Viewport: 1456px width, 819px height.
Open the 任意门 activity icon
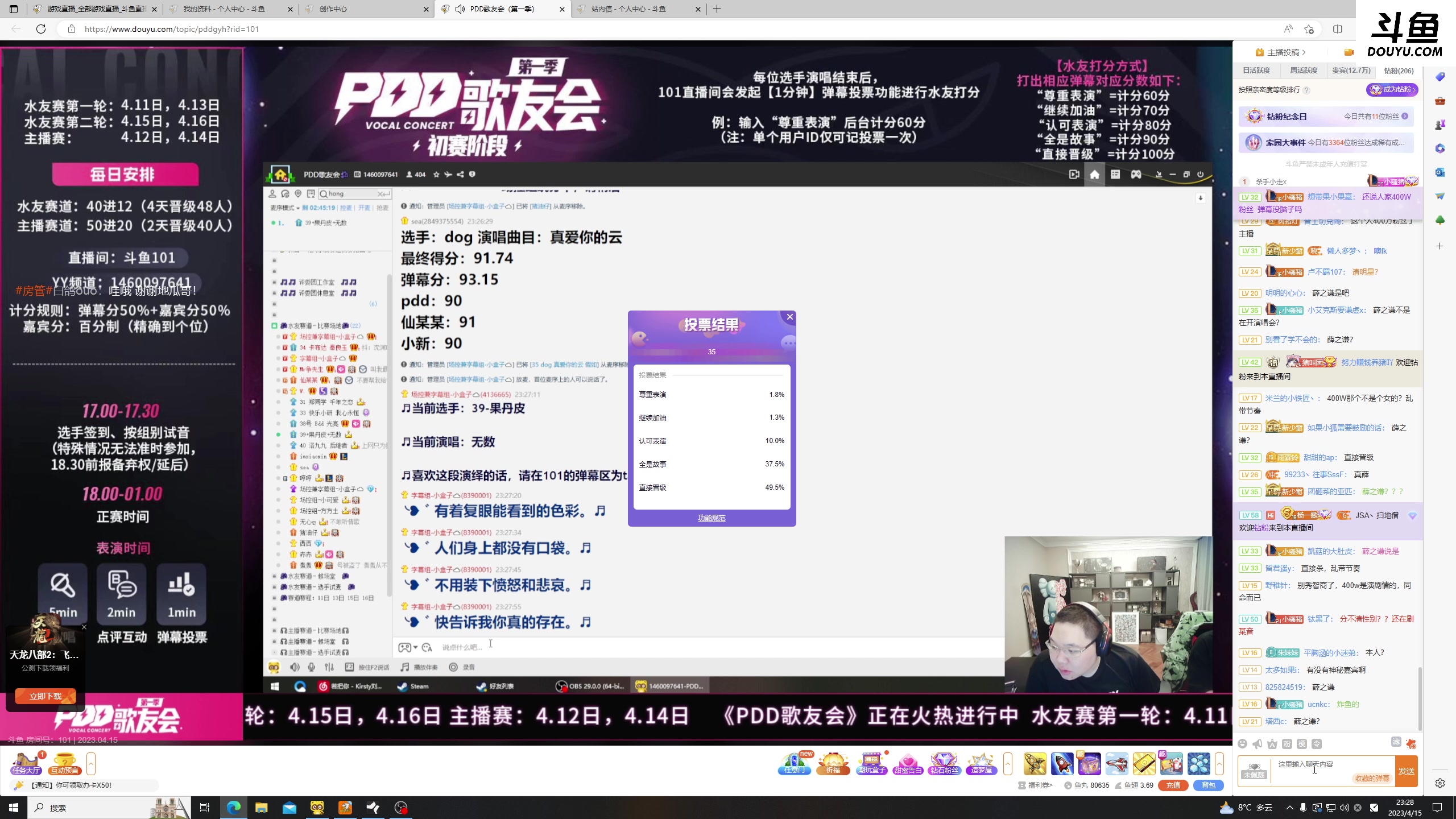pos(795,763)
